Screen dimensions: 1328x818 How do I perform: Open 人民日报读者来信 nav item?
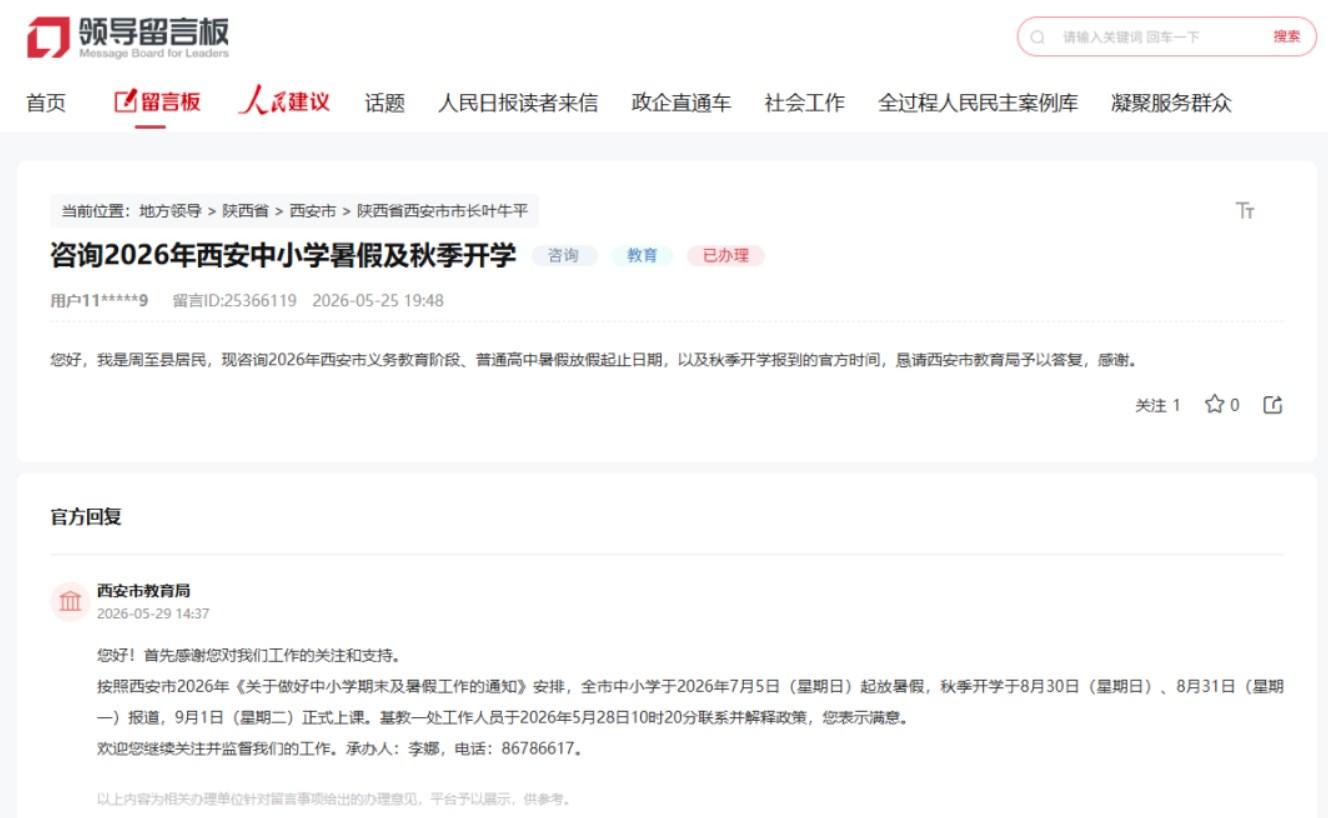(x=518, y=103)
